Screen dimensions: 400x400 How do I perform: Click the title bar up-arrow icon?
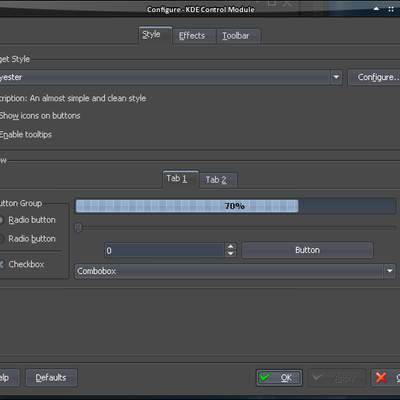point(376,9)
